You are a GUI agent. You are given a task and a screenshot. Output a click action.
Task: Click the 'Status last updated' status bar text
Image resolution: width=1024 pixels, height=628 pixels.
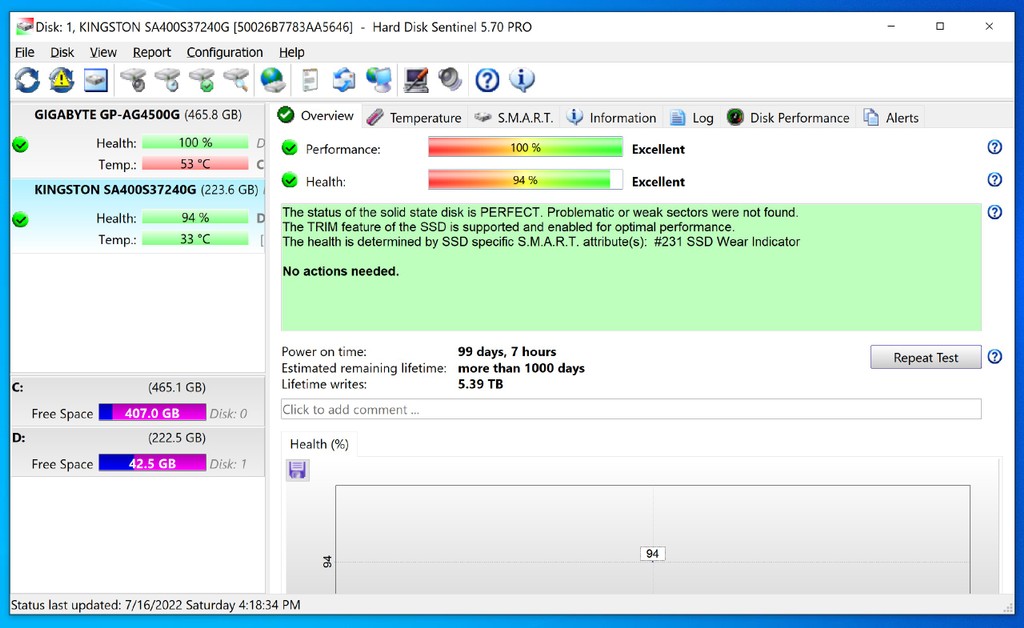pos(155,605)
